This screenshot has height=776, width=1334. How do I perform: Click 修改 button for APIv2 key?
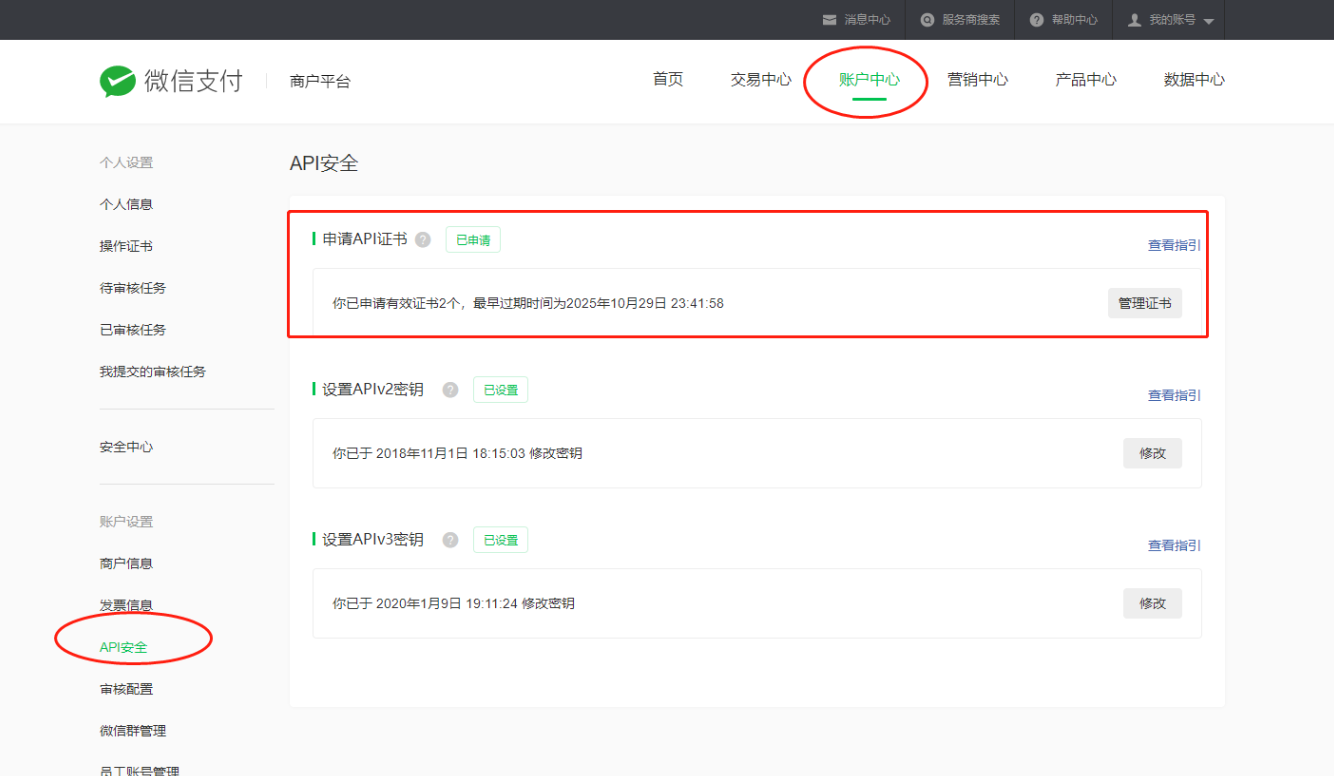(x=1152, y=453)
